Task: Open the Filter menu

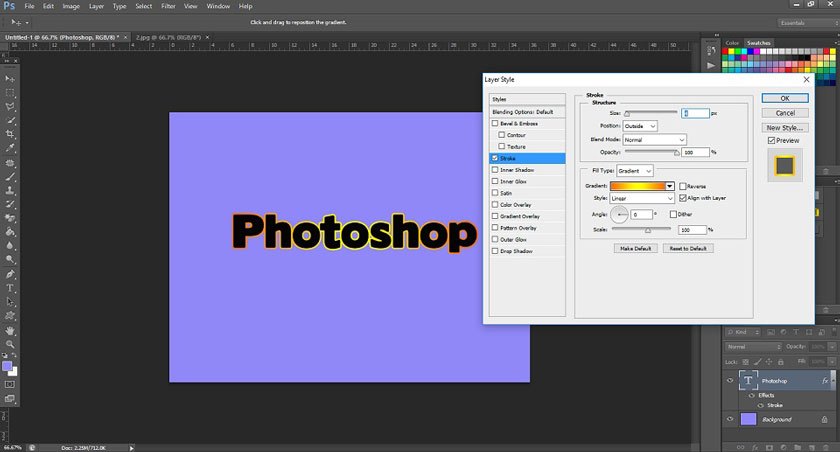Action: click(x=168, y=6)
